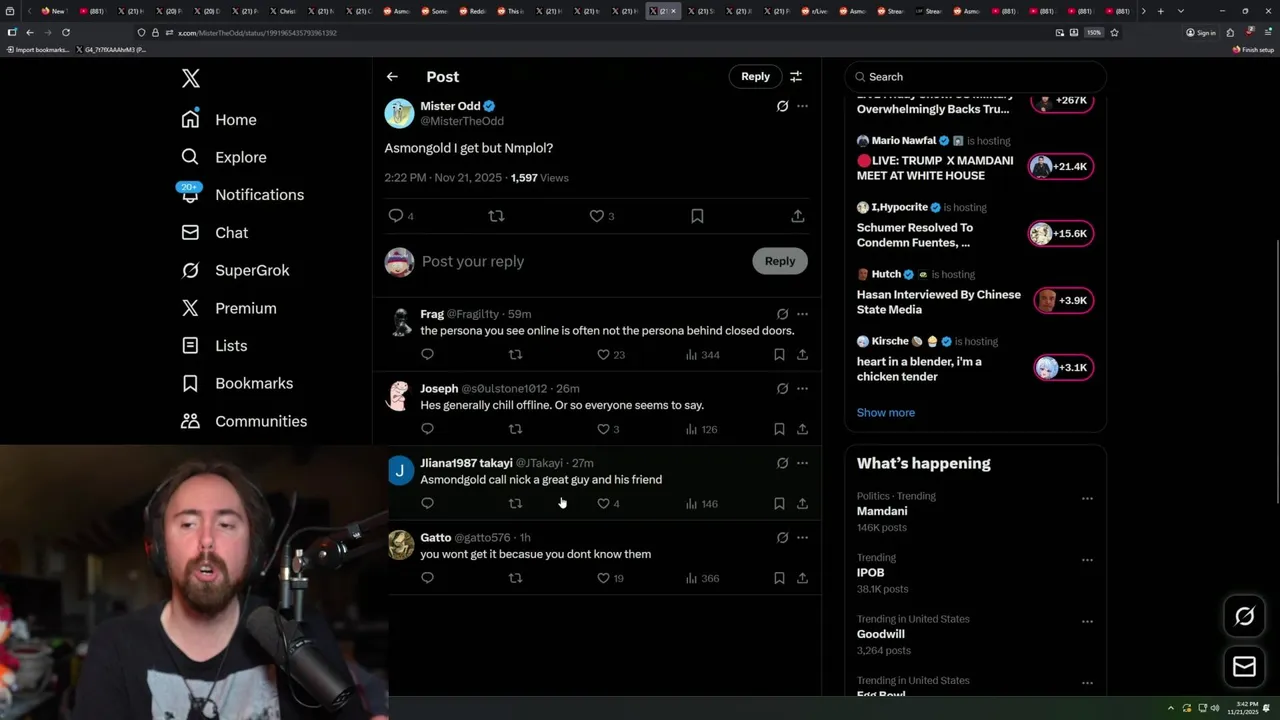Image resolution: width=1280 pixels, height=720 pixels.
Task: Open more options for Goodwill trend
Action: (x=1087, y=621)
